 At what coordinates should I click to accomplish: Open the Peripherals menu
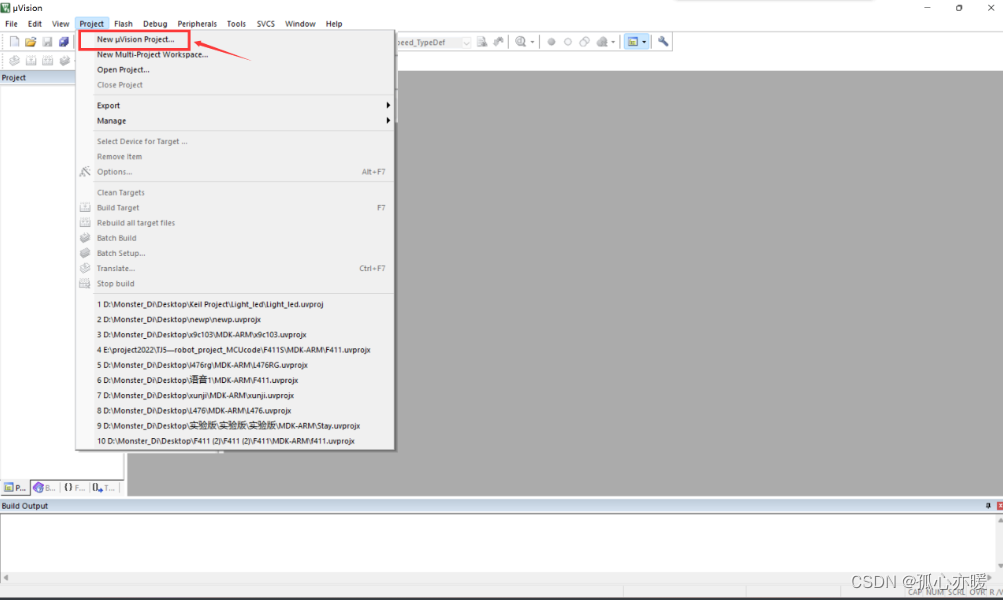coord(197,24)
